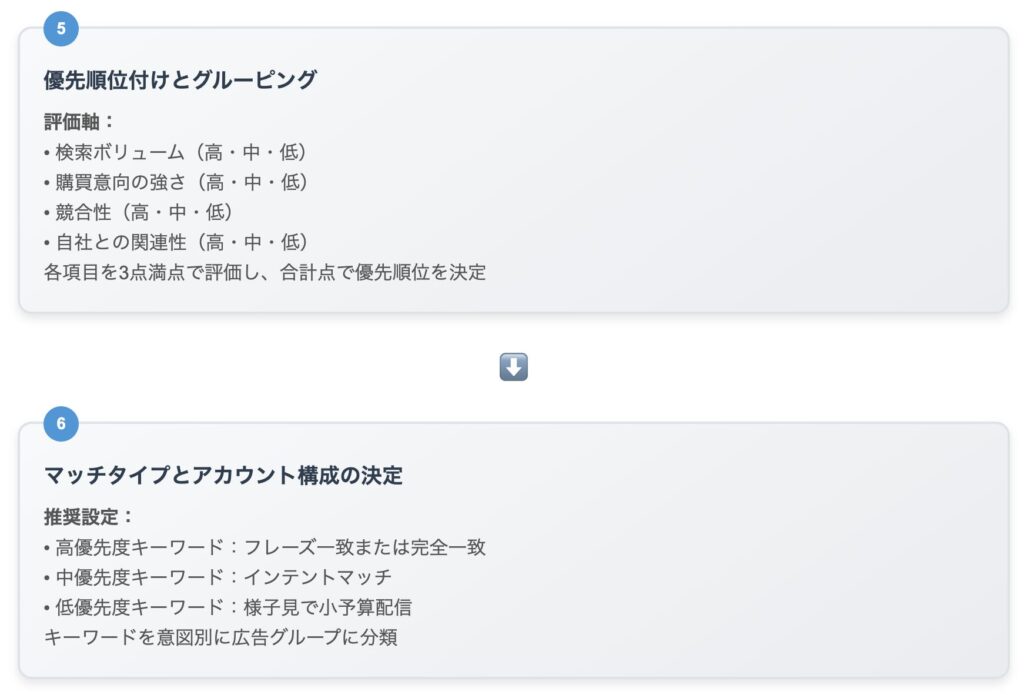
Task: Click the 検索ボリューム bullet item
Action: (175, 152)
